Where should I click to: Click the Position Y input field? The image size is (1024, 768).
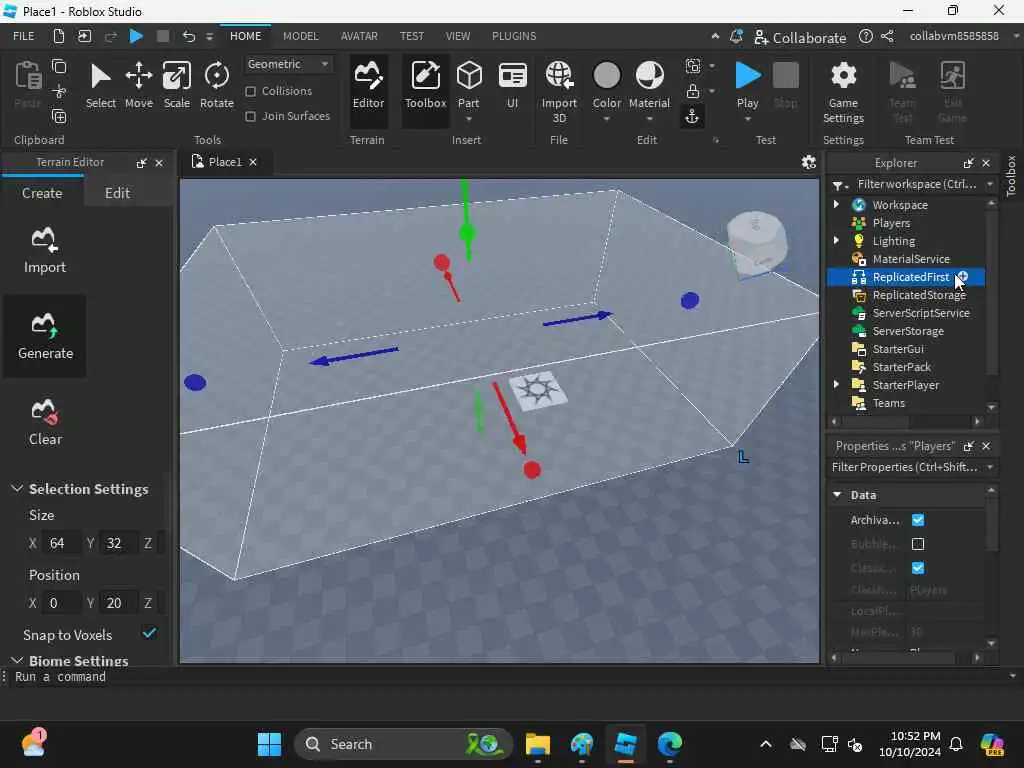click(x=118, y=603)
